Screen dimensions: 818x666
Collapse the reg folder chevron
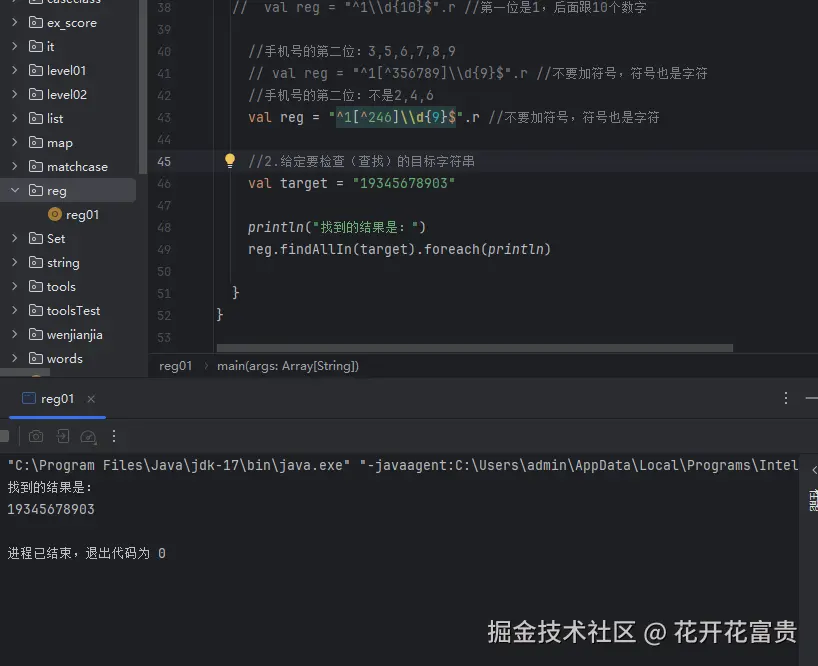15,190
